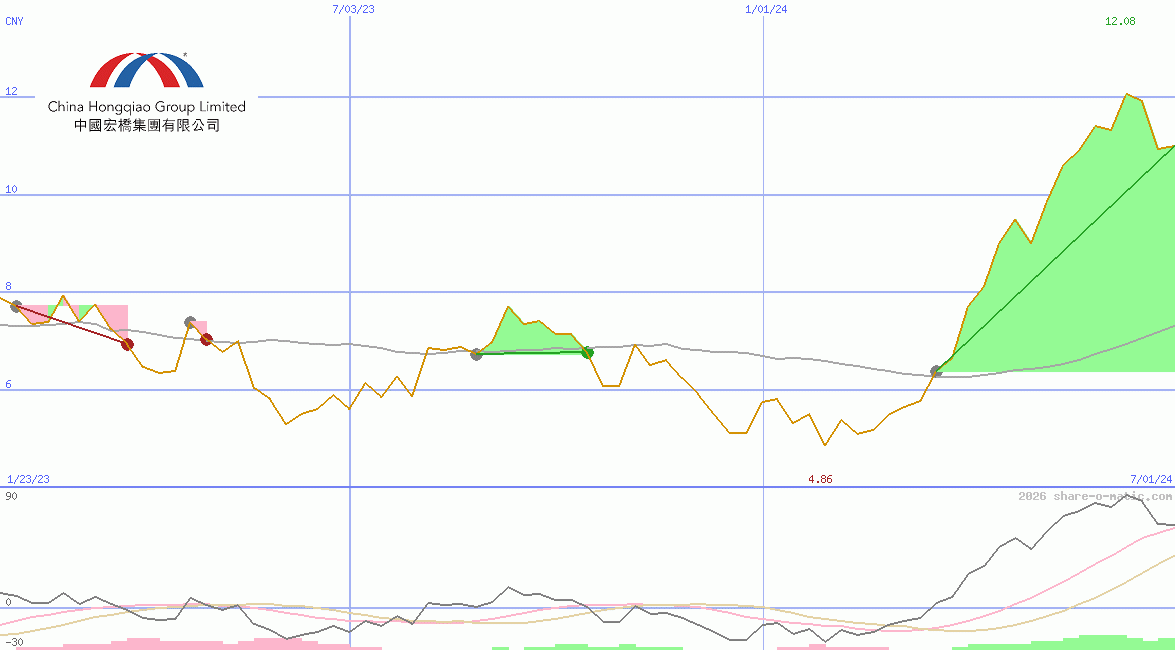
Task: Select the 1/01/24 date label
Action: pos(766,9)
